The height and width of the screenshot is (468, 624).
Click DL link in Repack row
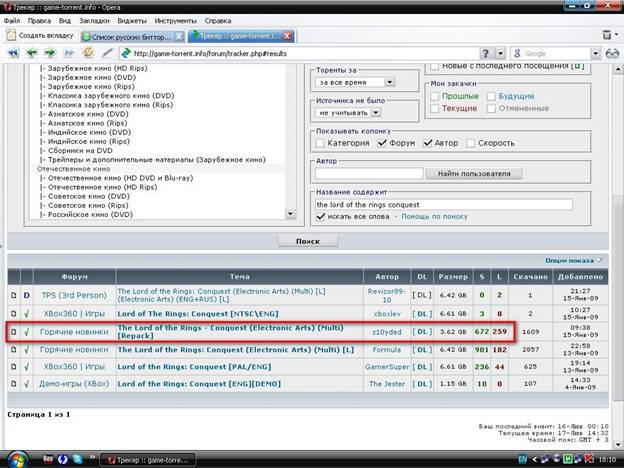coord(422,332)
